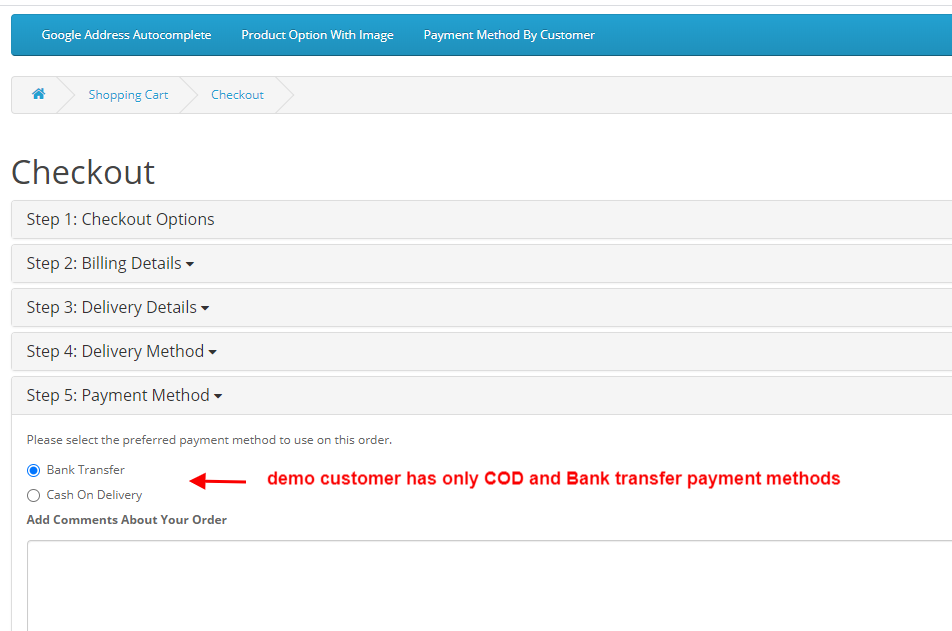Select Product Option With Image from the menu

pyautogui.click(x=317, y=34)
